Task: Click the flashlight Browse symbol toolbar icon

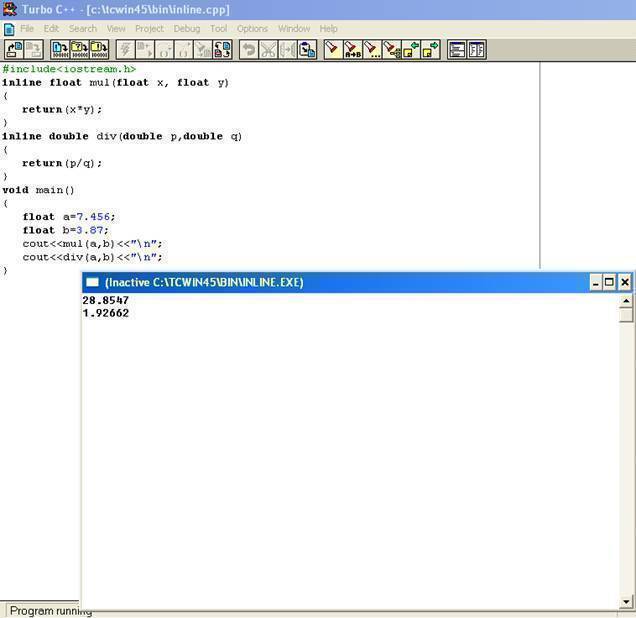Action: (x=391, y=50)
